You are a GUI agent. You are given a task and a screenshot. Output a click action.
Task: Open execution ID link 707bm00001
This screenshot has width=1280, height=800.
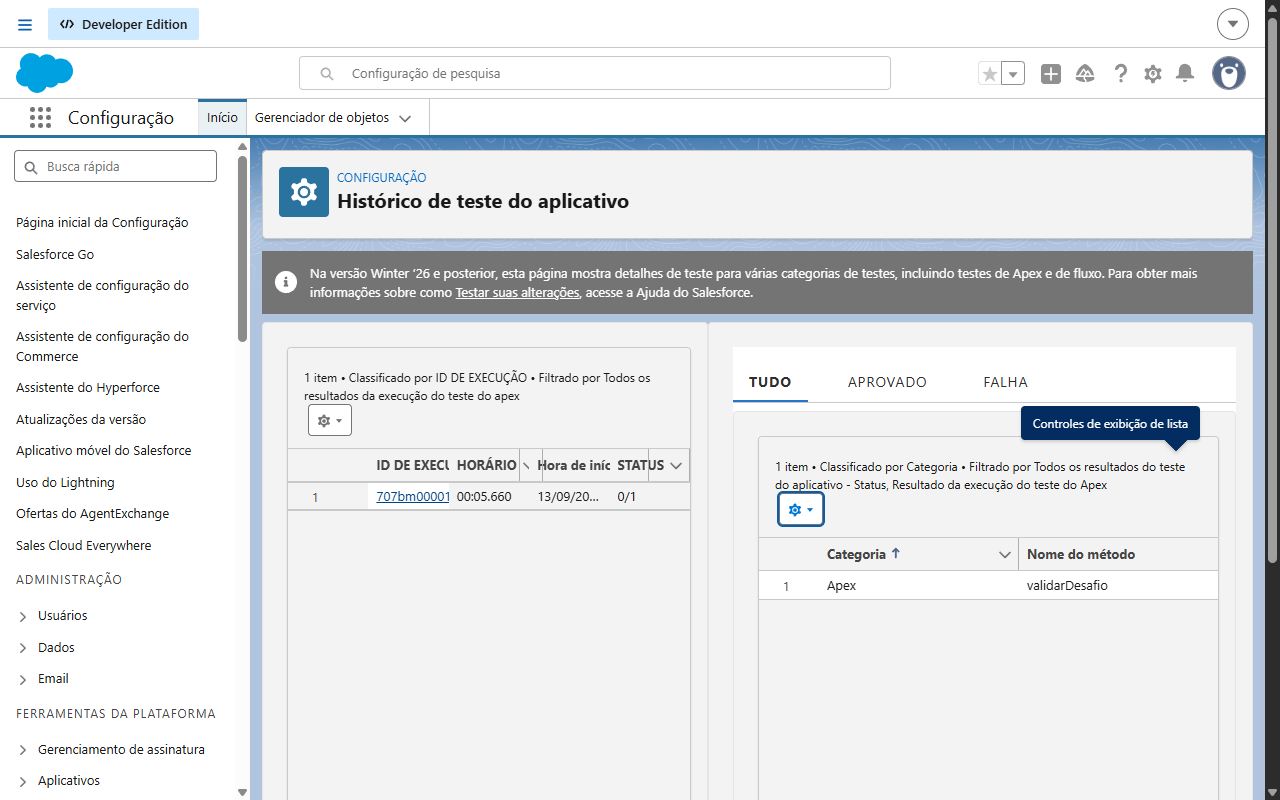pyautogui.click(x=413, y=496)
